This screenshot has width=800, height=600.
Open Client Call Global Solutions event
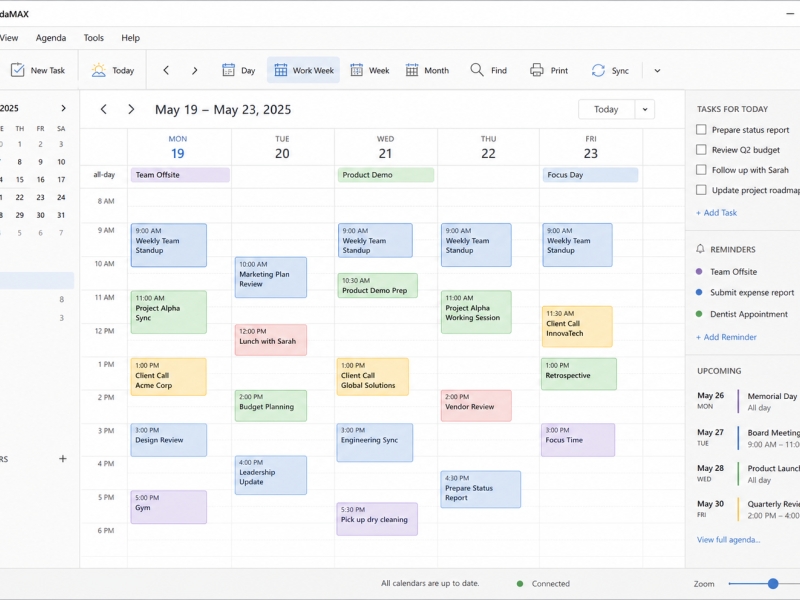(373, 377)
